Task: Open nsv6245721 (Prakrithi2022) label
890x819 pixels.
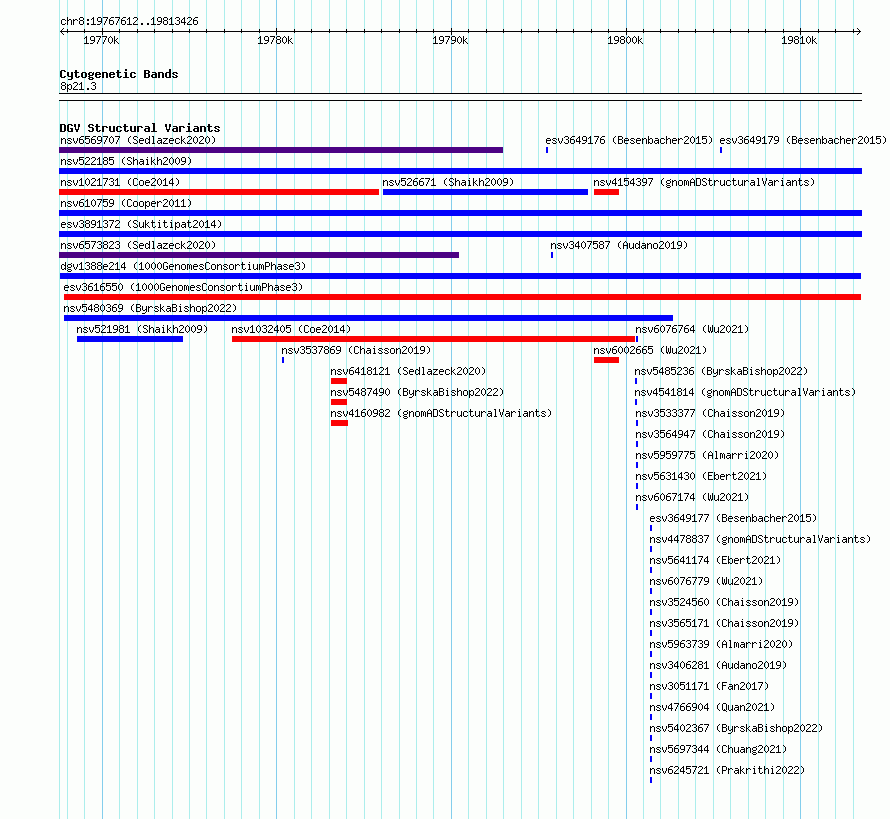Action: pyautogui.click(x=727, y=770)
